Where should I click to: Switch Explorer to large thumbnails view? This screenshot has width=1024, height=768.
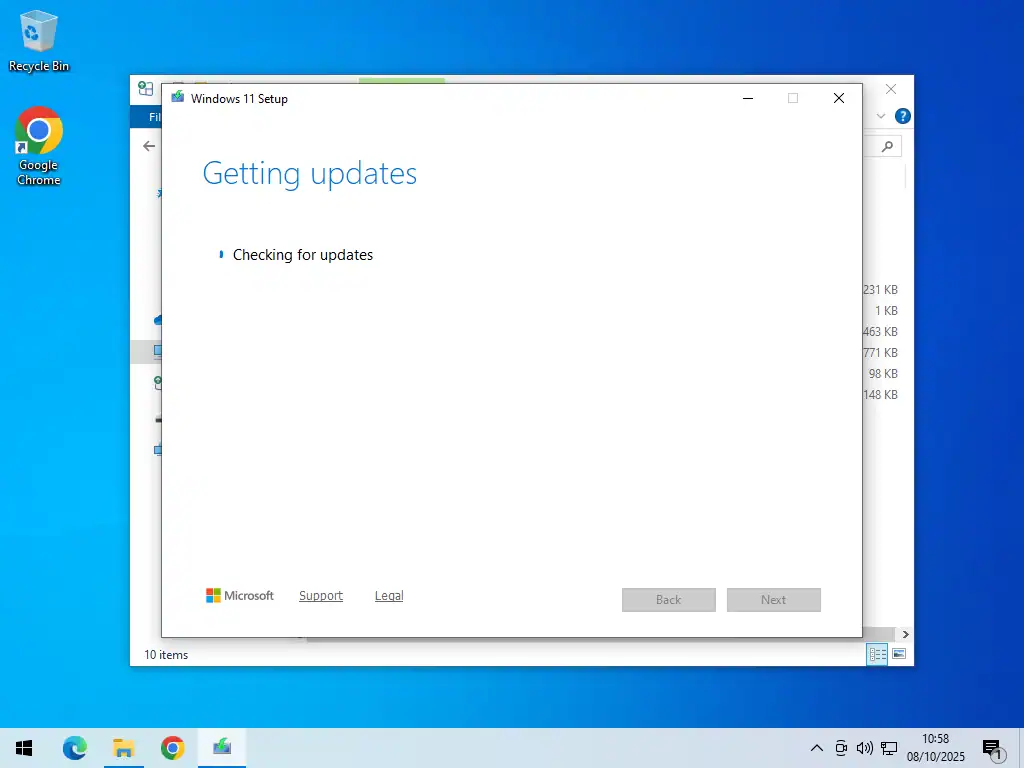coord(899,654)
